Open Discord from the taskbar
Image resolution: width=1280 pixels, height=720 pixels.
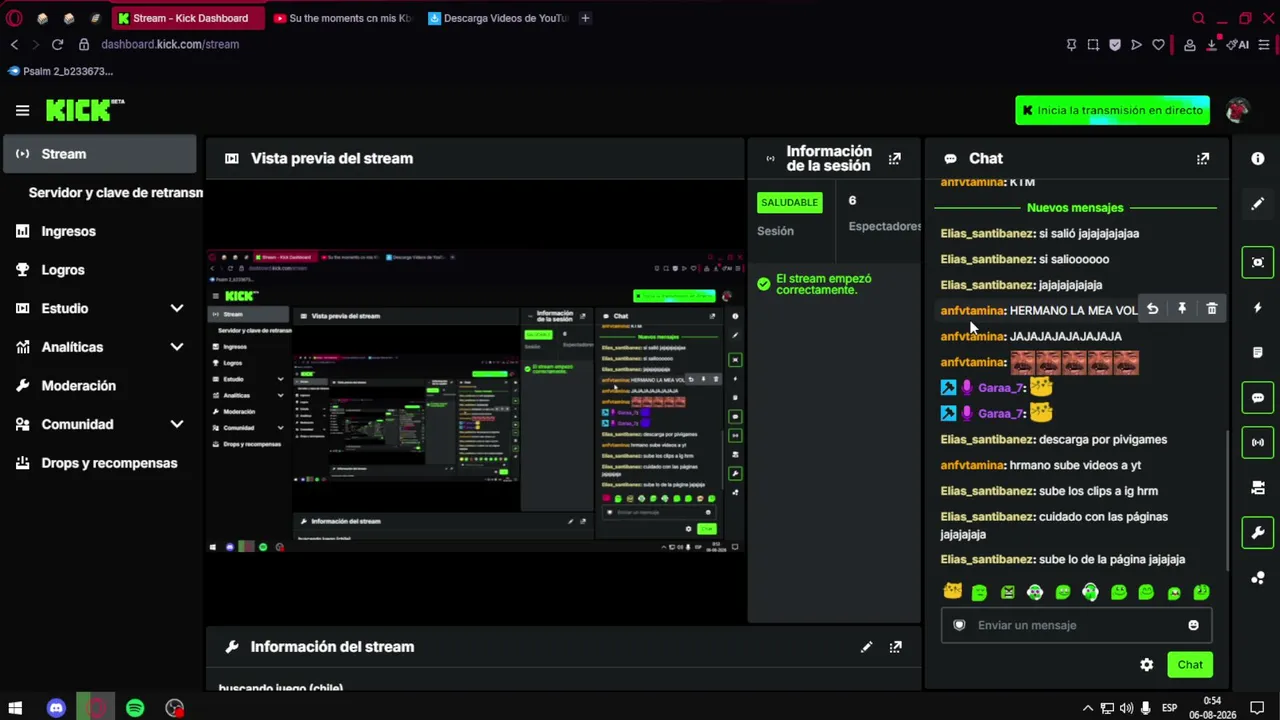point(56,708)
